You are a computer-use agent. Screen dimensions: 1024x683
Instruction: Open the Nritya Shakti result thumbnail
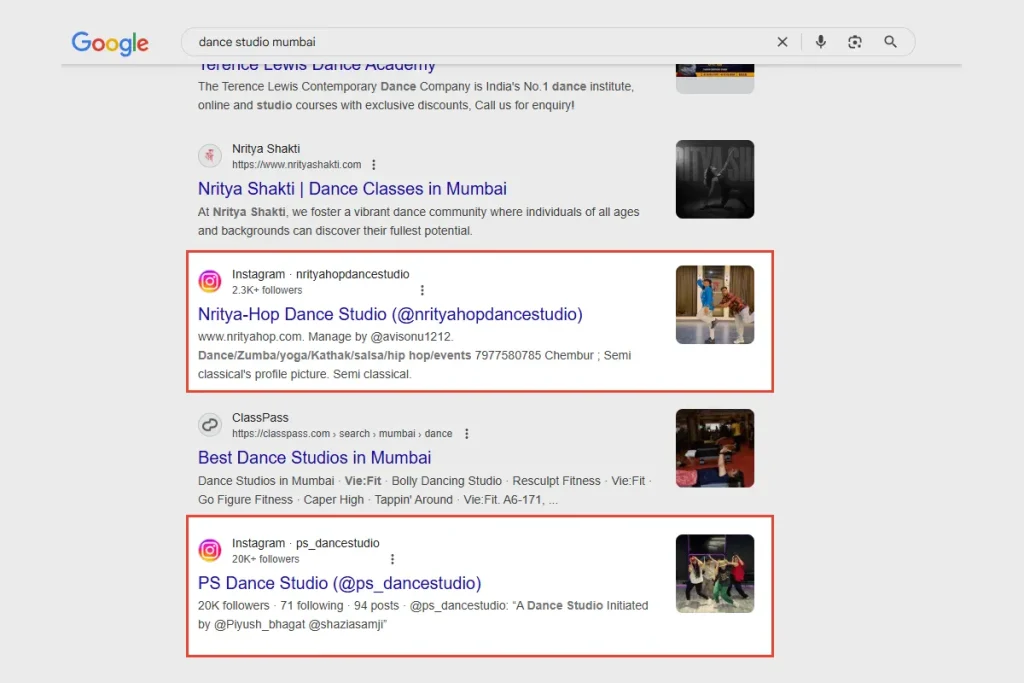pyautogui.click(x=714, y=179)
